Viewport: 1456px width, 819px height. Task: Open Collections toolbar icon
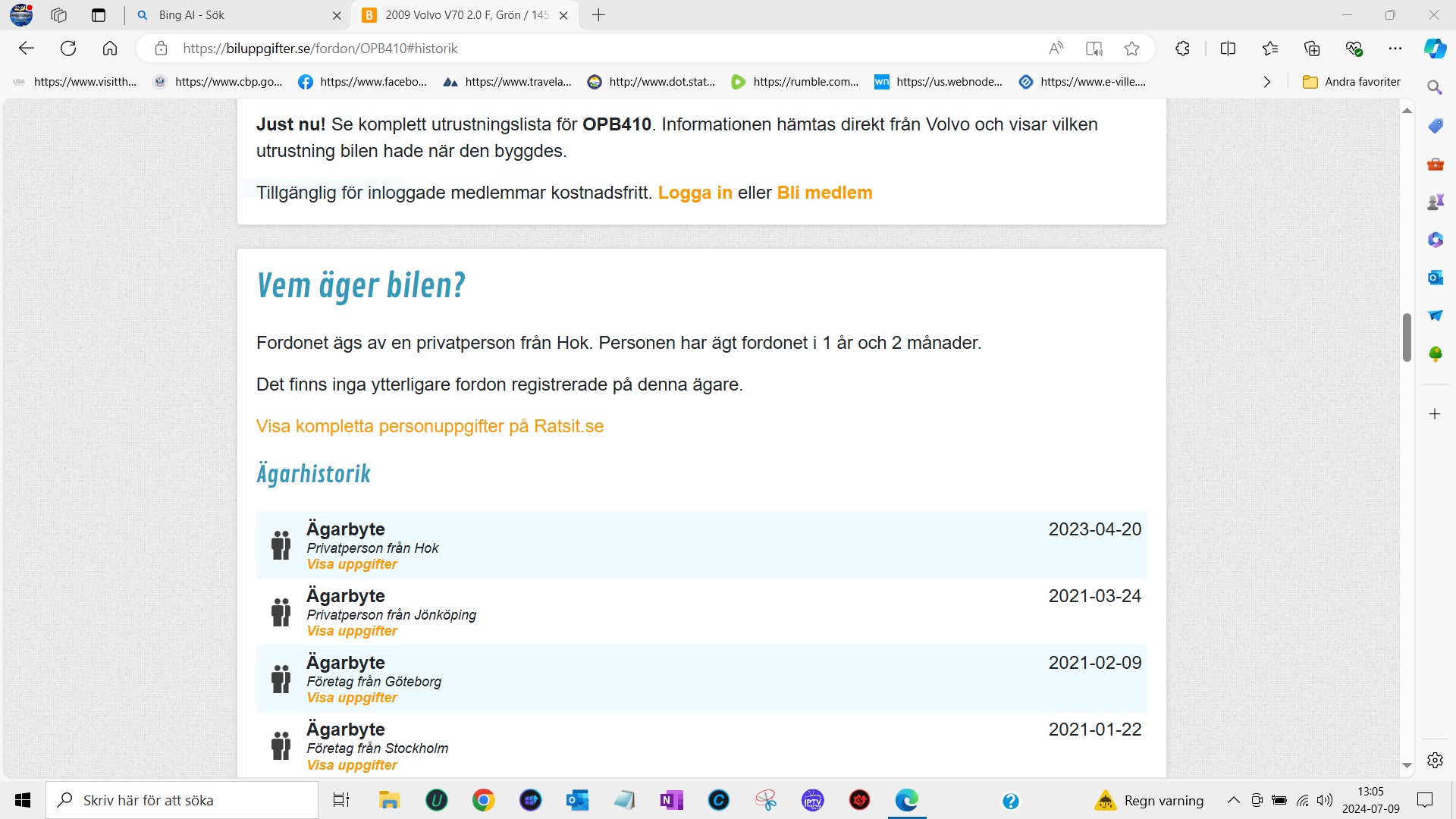tap(1312, 49)
